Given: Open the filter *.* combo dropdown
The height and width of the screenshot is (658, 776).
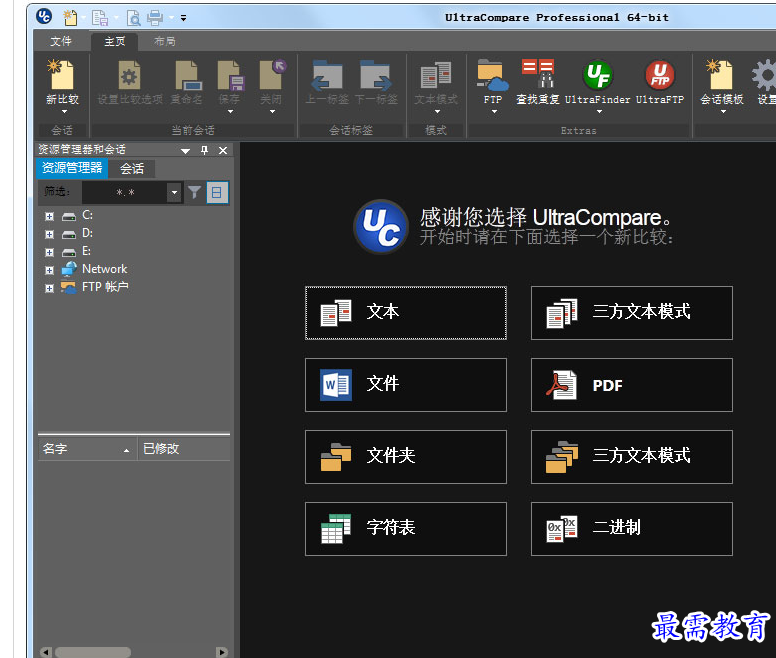Looking at the screenshot, I should (174, 192).
